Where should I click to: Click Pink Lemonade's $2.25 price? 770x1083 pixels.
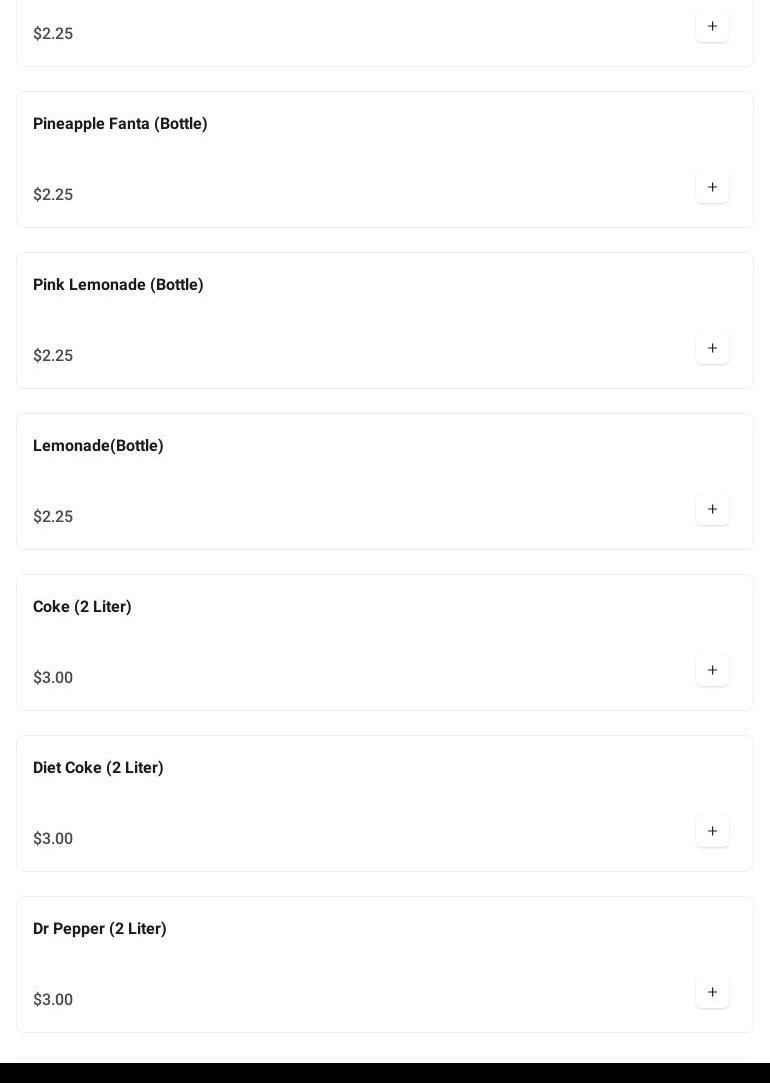[x=53, y=356]
